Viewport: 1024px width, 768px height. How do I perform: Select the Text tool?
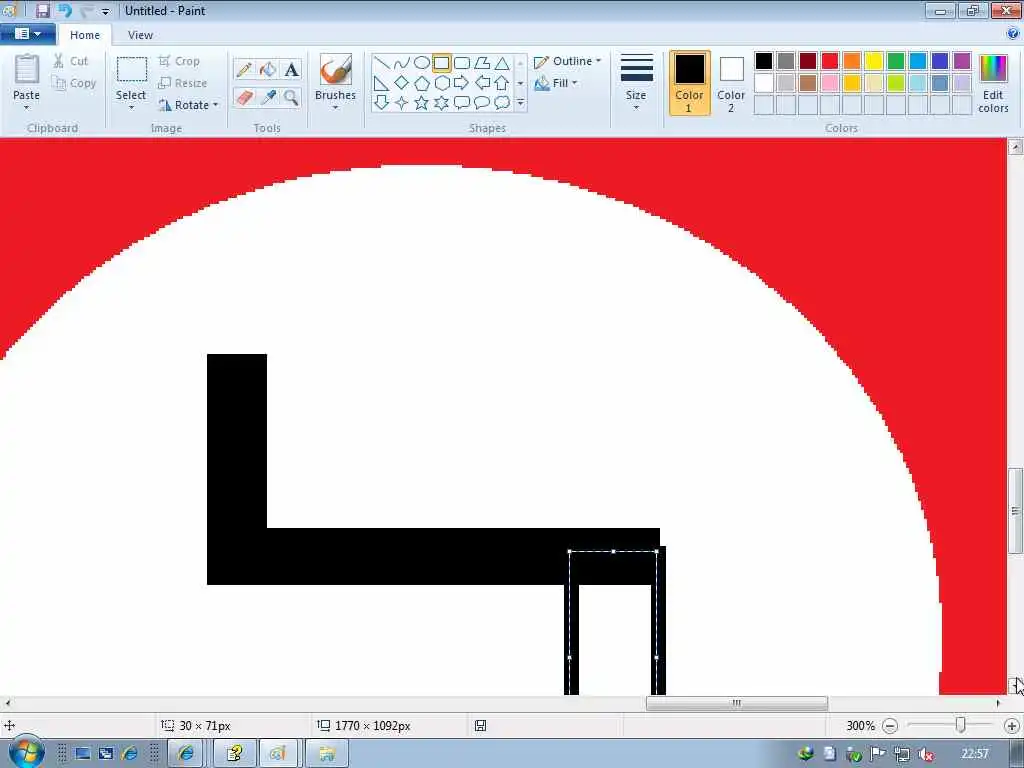pyautogui.click(x=291, y=69)
